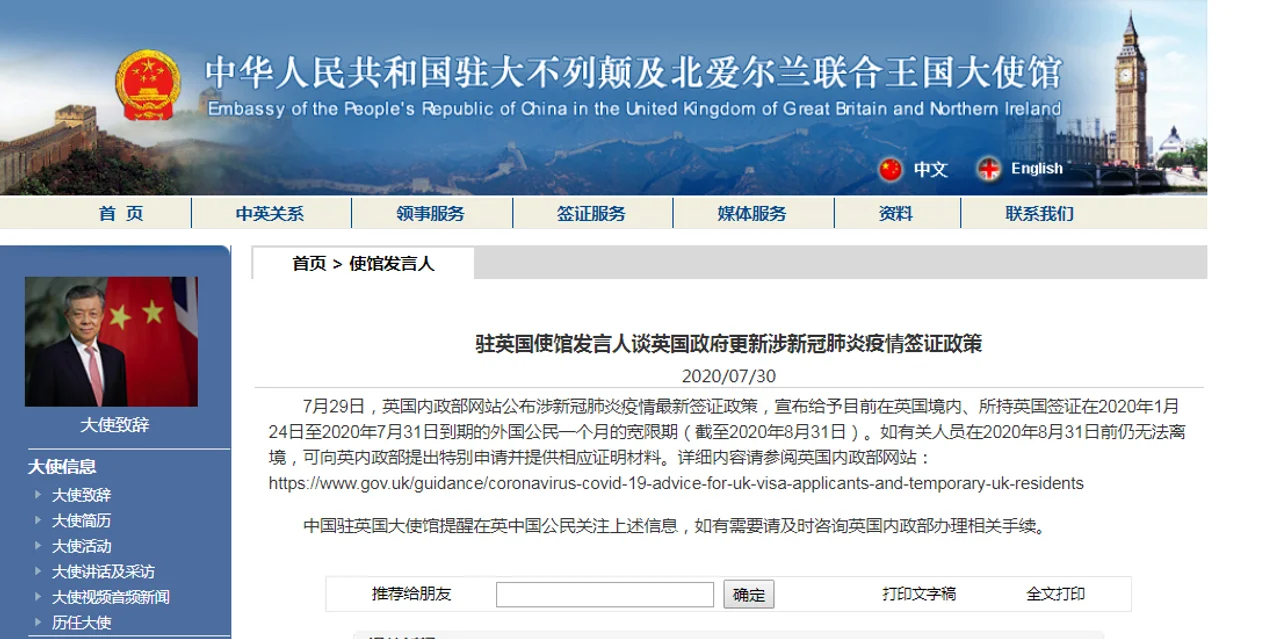Image resolution: width=1280 pixels, height=639 pixels.
Task: Click the article date 2020/07/30
Action: 728,376
